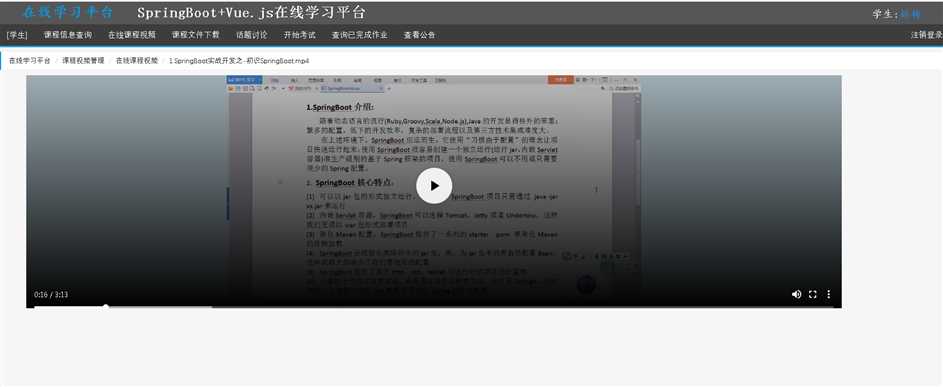Click the orange button in the video's document toolbar
Screen dimensions: 943x387
click(x=560, y=79)
